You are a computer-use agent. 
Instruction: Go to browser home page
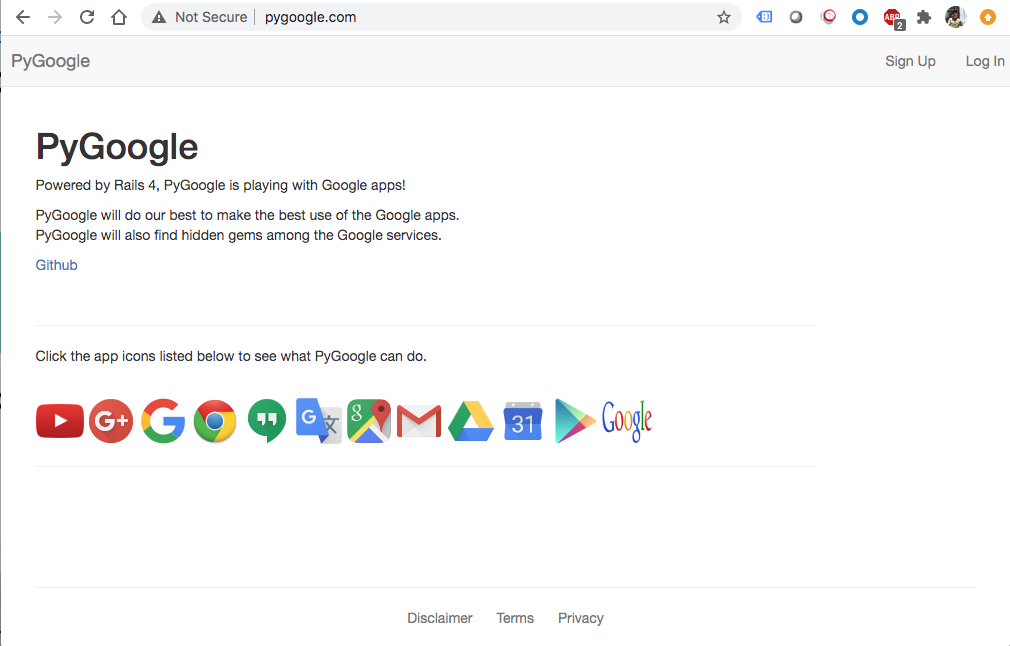[119, 17]
